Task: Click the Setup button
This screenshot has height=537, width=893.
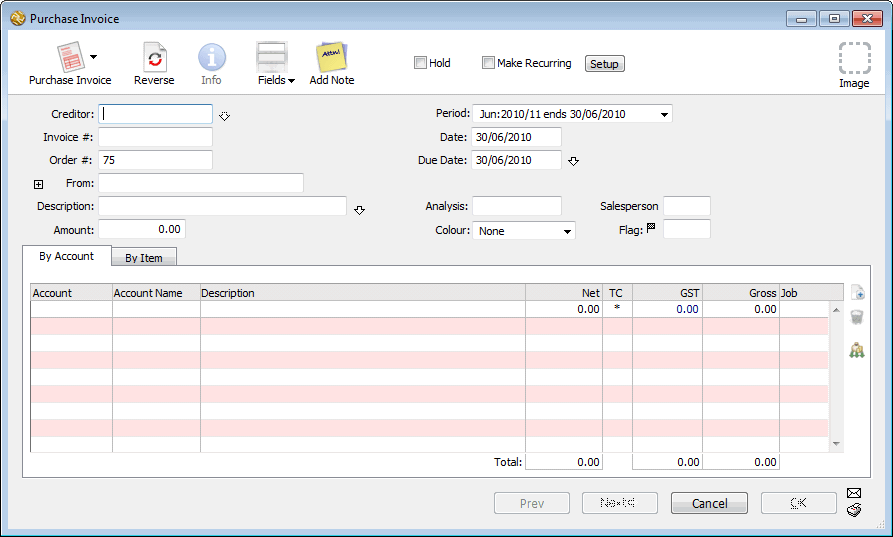Action: click(604, 64)
